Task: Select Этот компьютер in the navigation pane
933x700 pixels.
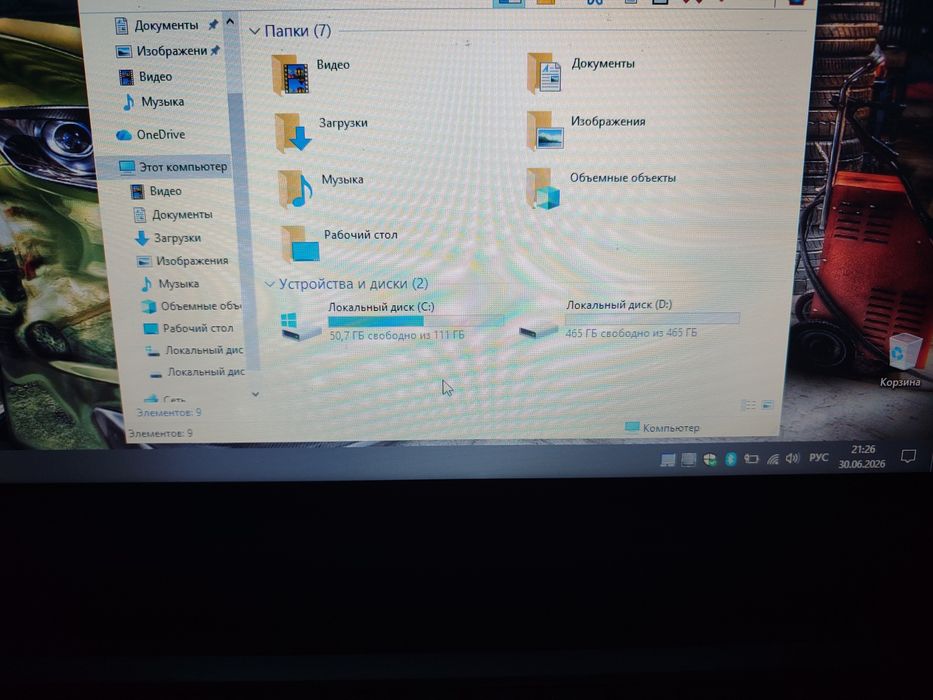Action: click(x=173, y=167)
